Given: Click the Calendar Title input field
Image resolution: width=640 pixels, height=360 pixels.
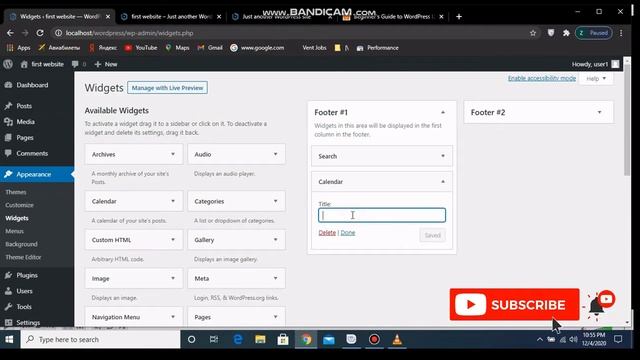Looking at the screenshot, I should click(x=382, y=215).
